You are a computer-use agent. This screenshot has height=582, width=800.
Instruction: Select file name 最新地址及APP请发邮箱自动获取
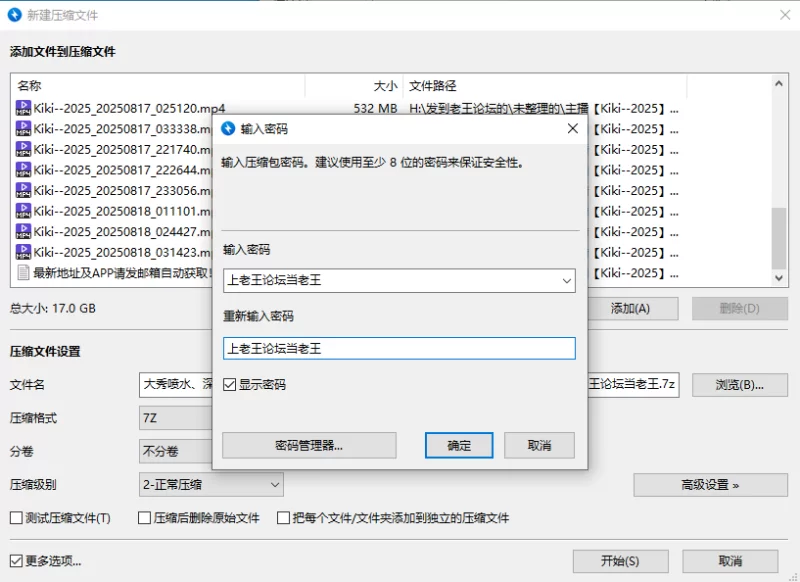pyautogui.click(x=122, y=273)
